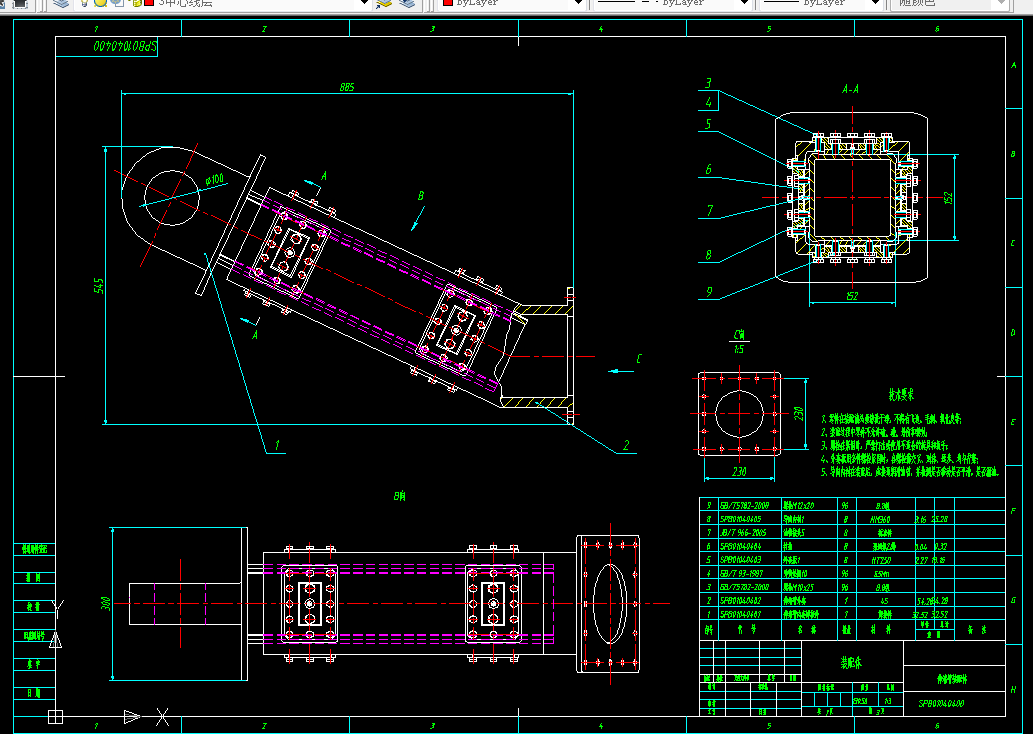The width and height of the screenshot is (1033, 734).
Task: Click the Make Object's Layer Current icon
Action: [x=383, y=3]
